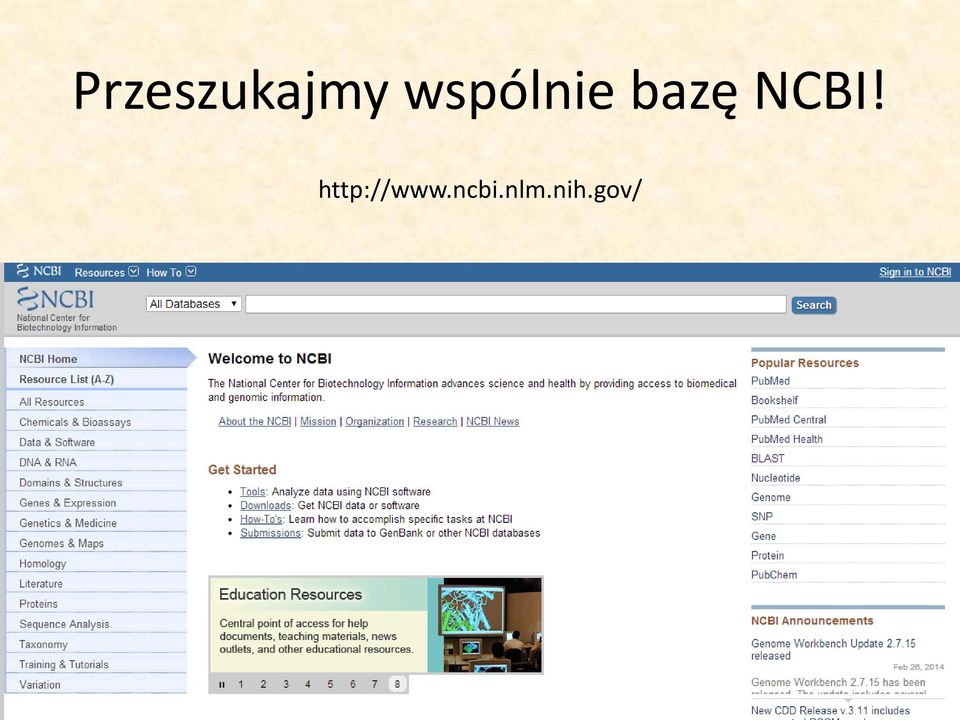Open the Submissions link
This screenshot has width=960, height=720.
pos(271,533)
